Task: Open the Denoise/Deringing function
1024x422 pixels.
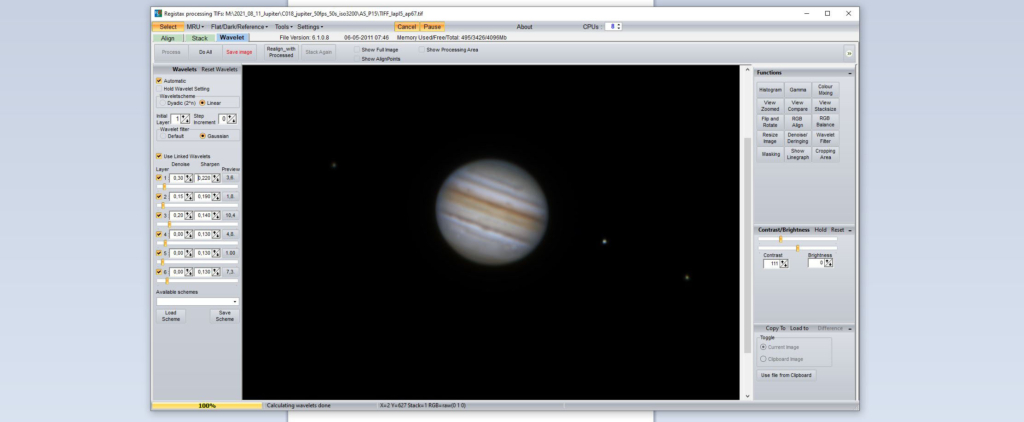Action: pos(797,138)
